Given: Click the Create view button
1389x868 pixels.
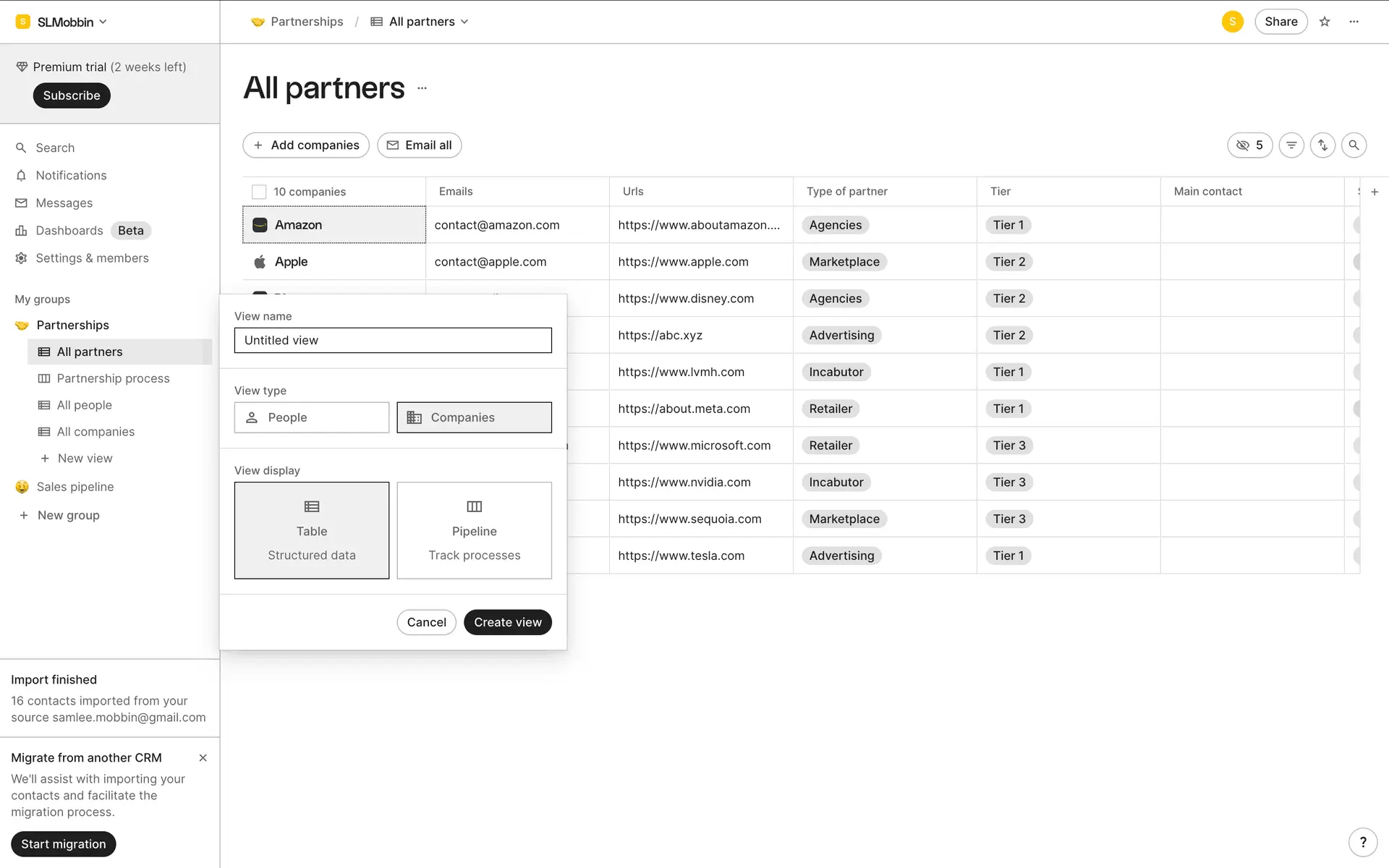Looking at the screenshot, I should (507, 622).
